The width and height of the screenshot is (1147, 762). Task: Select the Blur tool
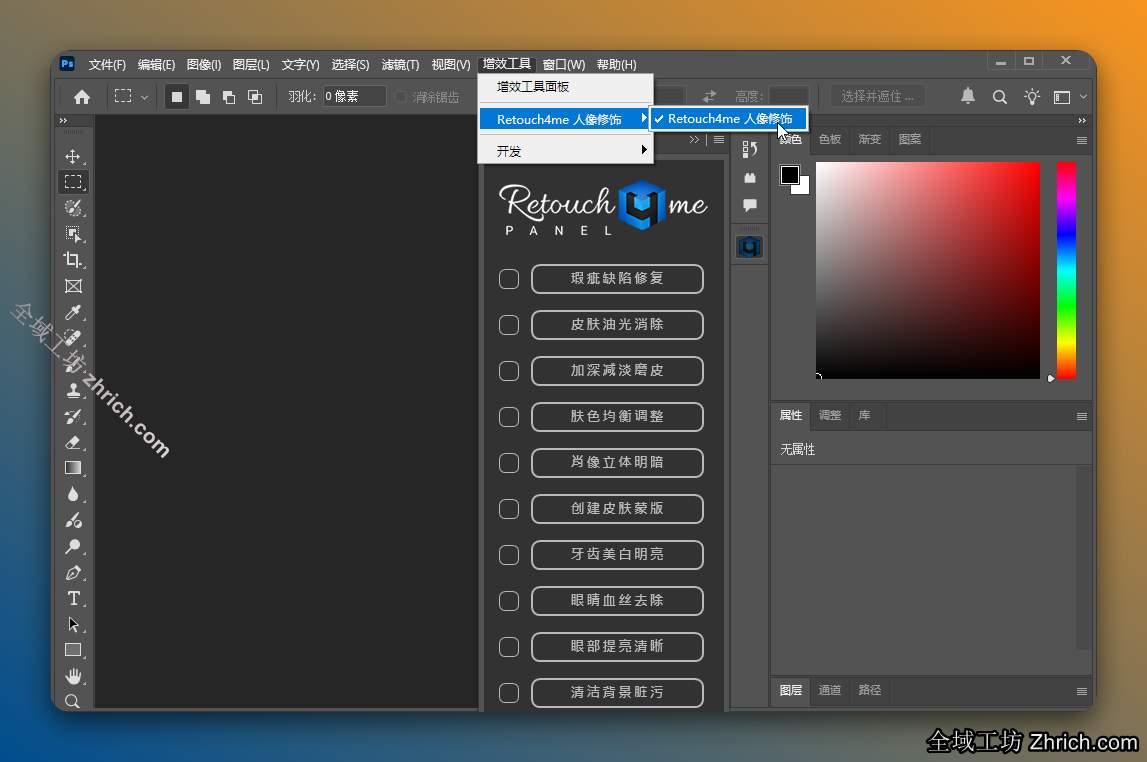(72, 494)
